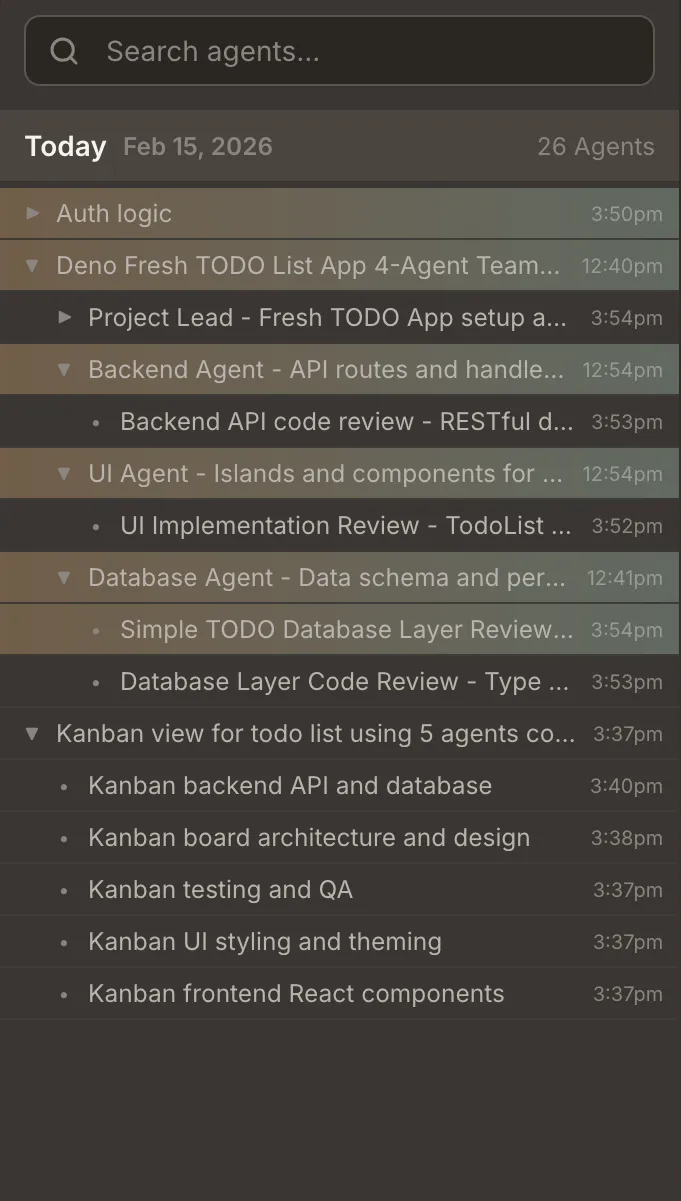
Task: Expand the Auth logic agent entry
Action: pyautogui.click(x=31, y=213)
